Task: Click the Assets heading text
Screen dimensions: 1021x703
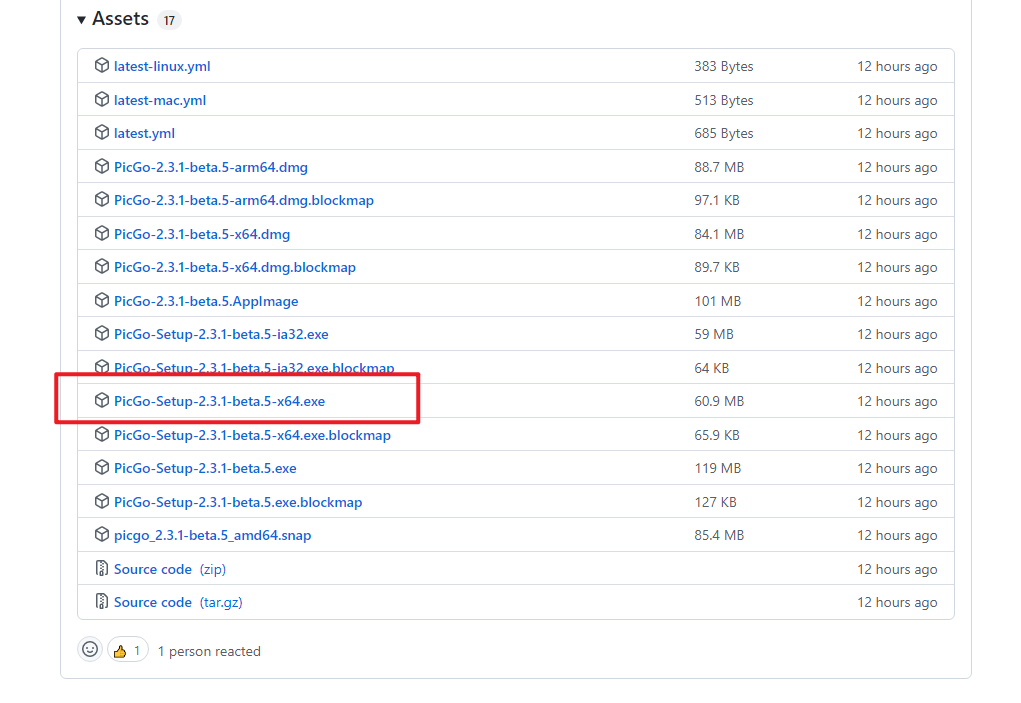Action: pyautogui.click(x=120, y=19)
